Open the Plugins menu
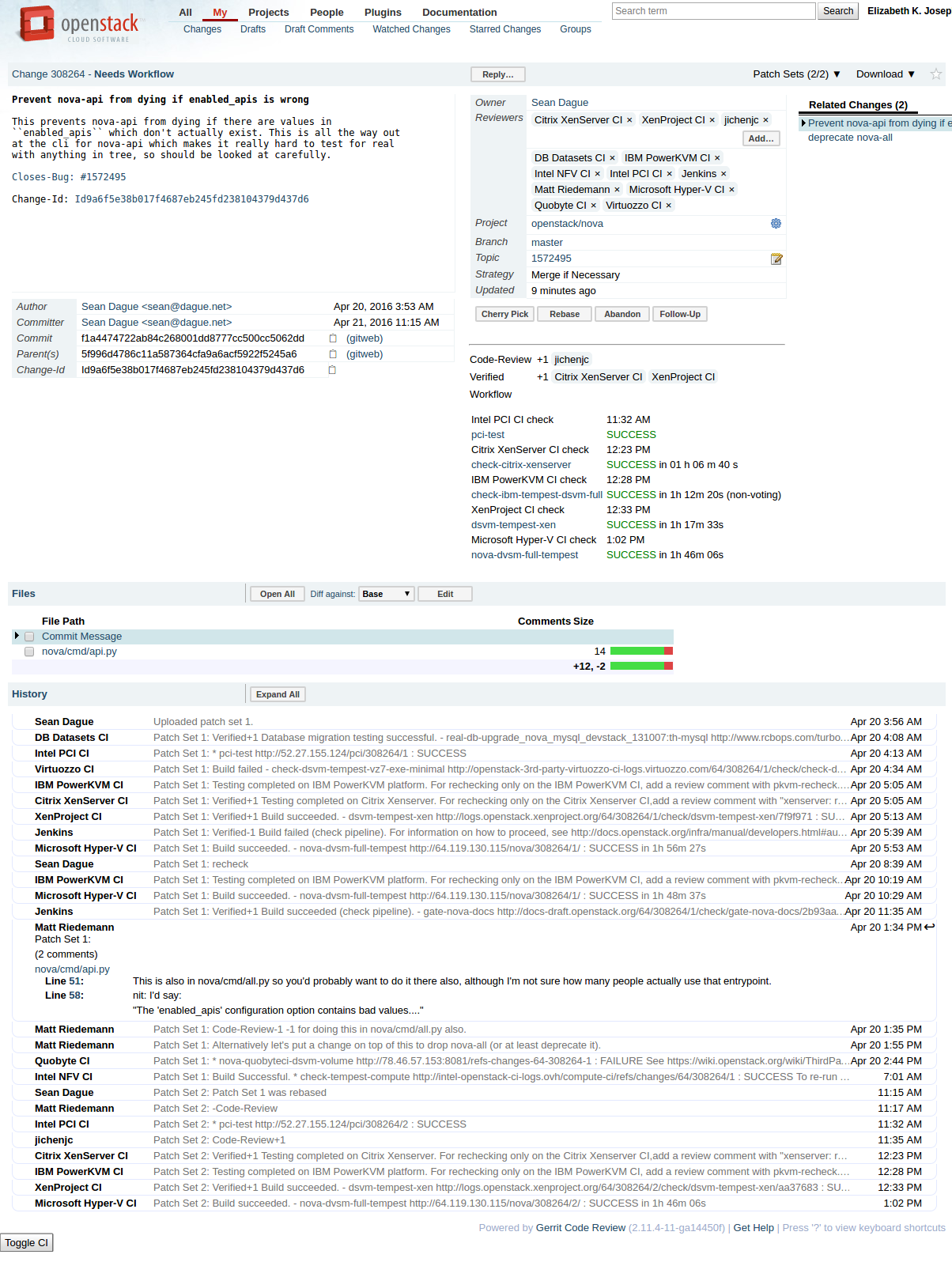The image size is (952, 1262). (x=383, y=13)
